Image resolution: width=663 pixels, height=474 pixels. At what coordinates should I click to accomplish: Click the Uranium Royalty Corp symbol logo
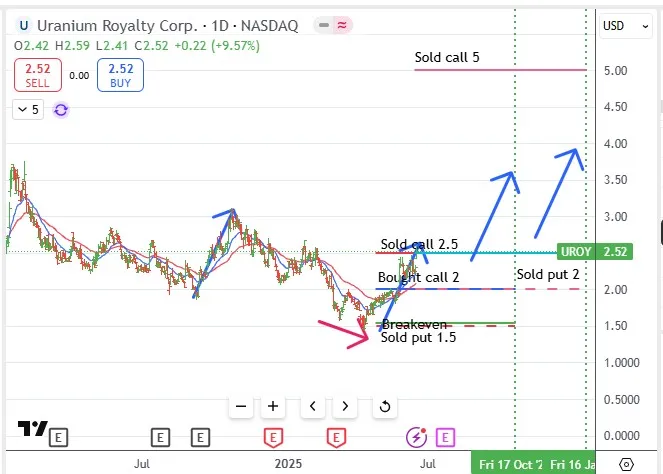23,25
